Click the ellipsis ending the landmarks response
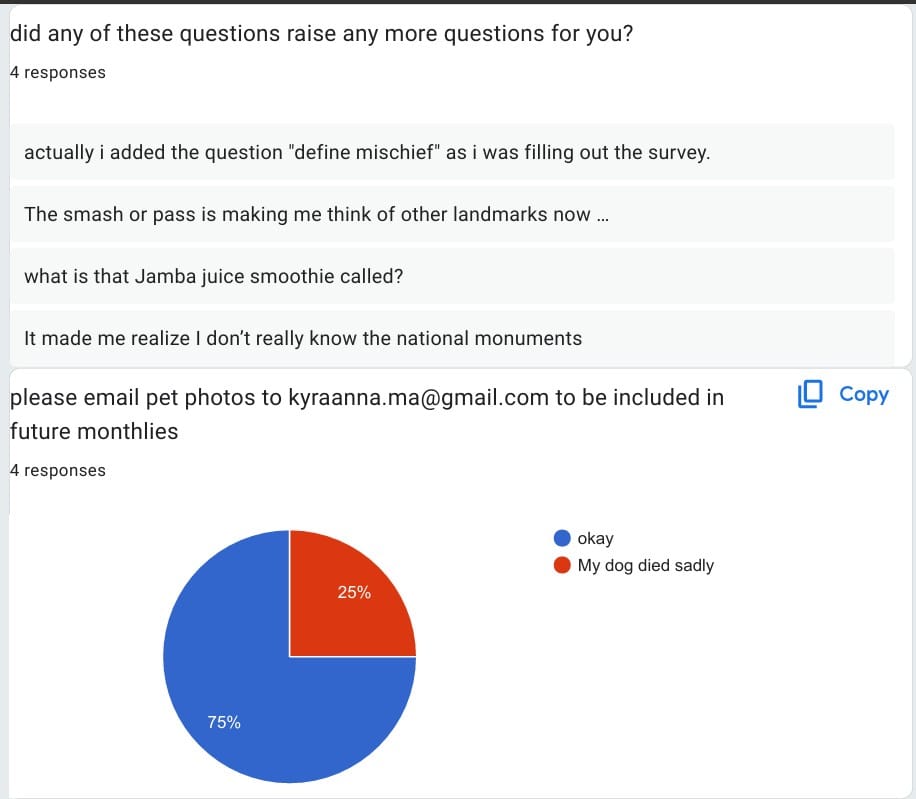The image size is (916, 799). (x=601, y=214)
